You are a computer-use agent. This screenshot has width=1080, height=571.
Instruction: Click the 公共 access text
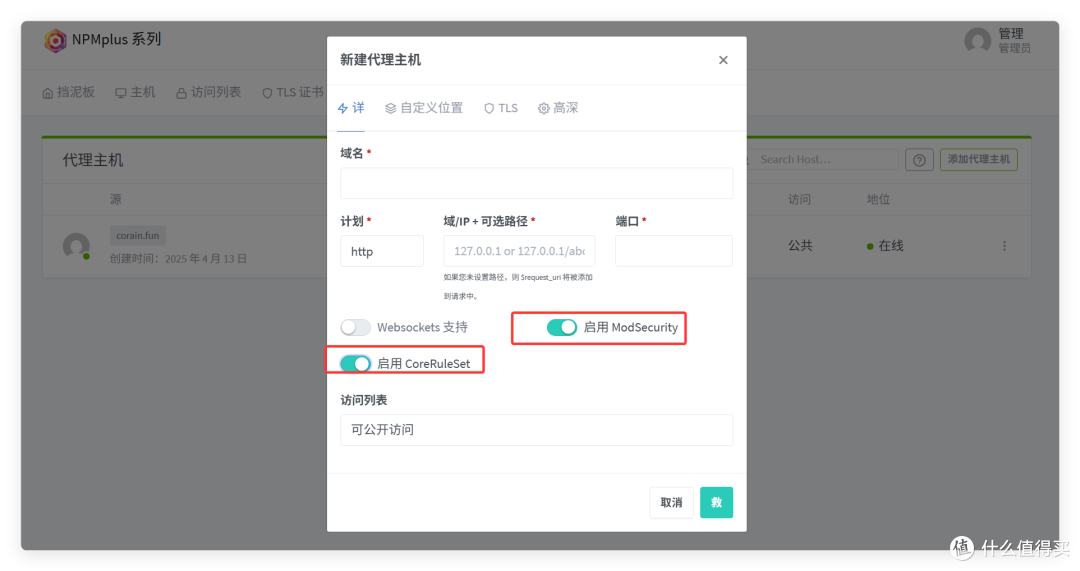(x=800, y=246)
